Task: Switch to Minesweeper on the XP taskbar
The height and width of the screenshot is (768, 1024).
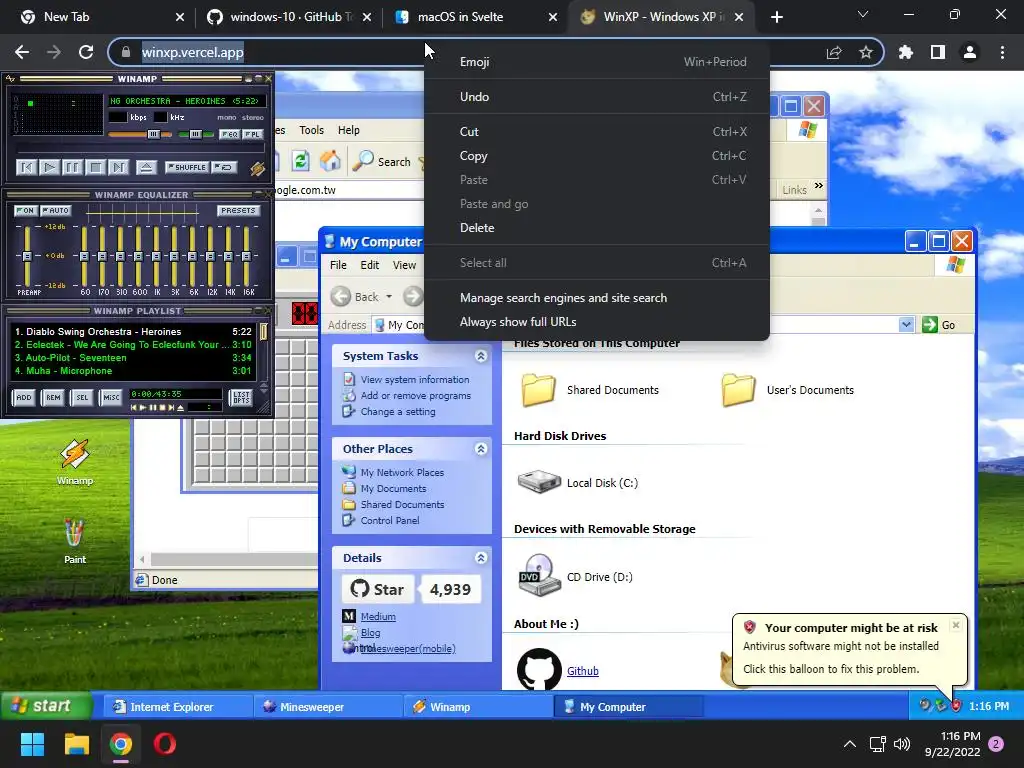Action: [x=328, y=707]
